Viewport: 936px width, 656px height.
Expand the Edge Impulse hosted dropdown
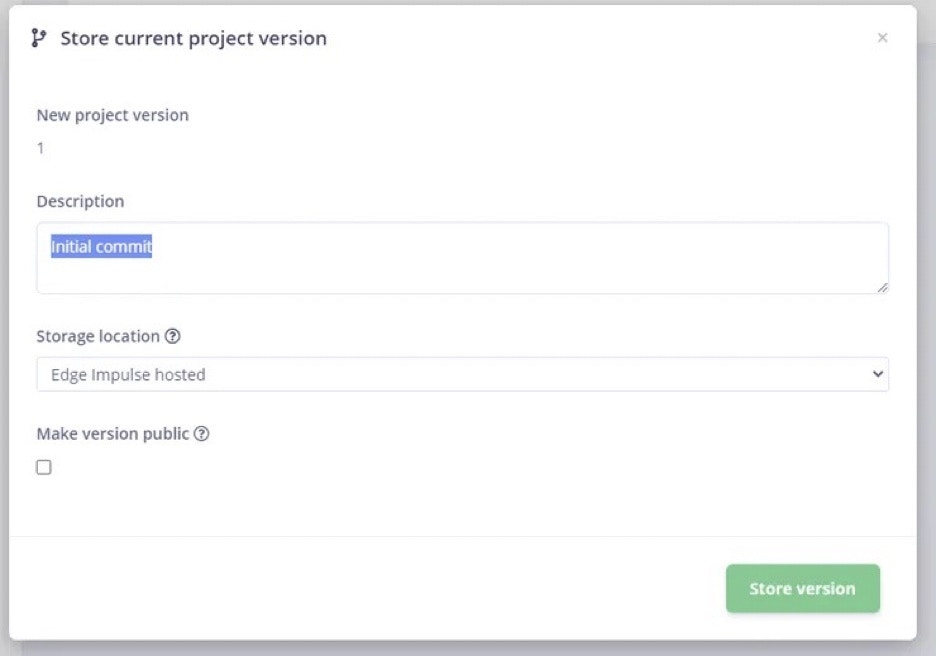pyautogui.click(x=463, y=374)
